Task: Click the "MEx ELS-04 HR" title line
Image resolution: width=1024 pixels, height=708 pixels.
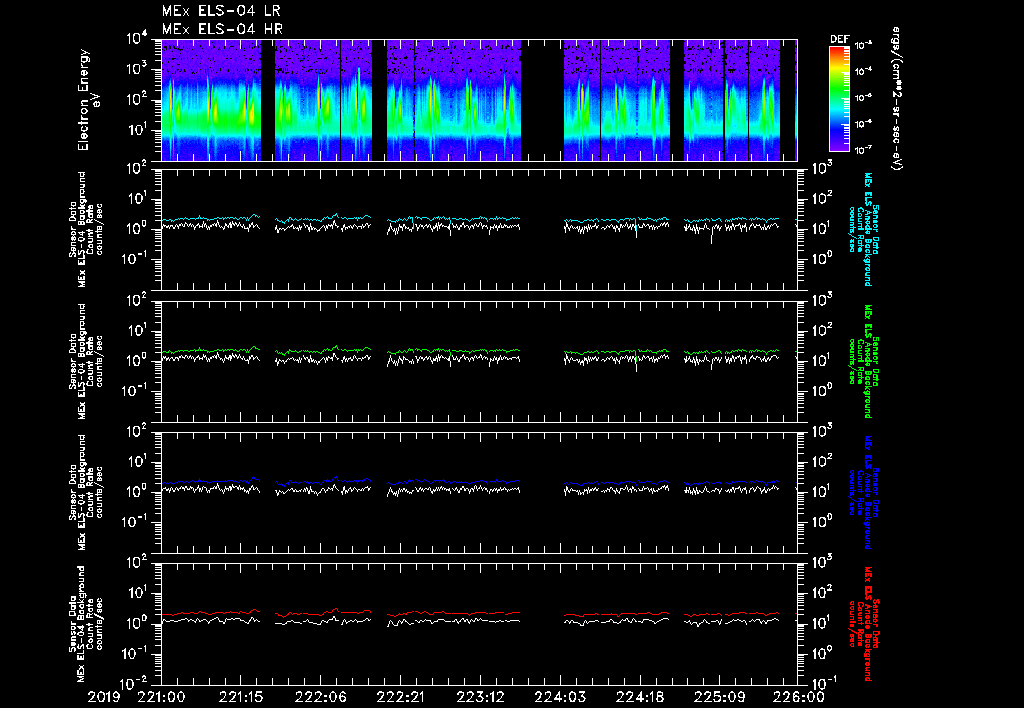Action: tap(222, 29)
